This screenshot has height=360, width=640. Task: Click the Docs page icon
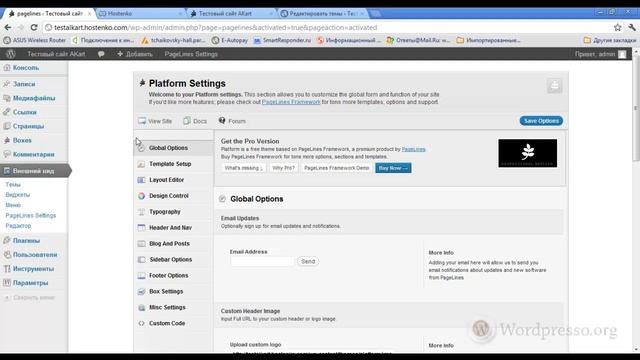point(187,121)
